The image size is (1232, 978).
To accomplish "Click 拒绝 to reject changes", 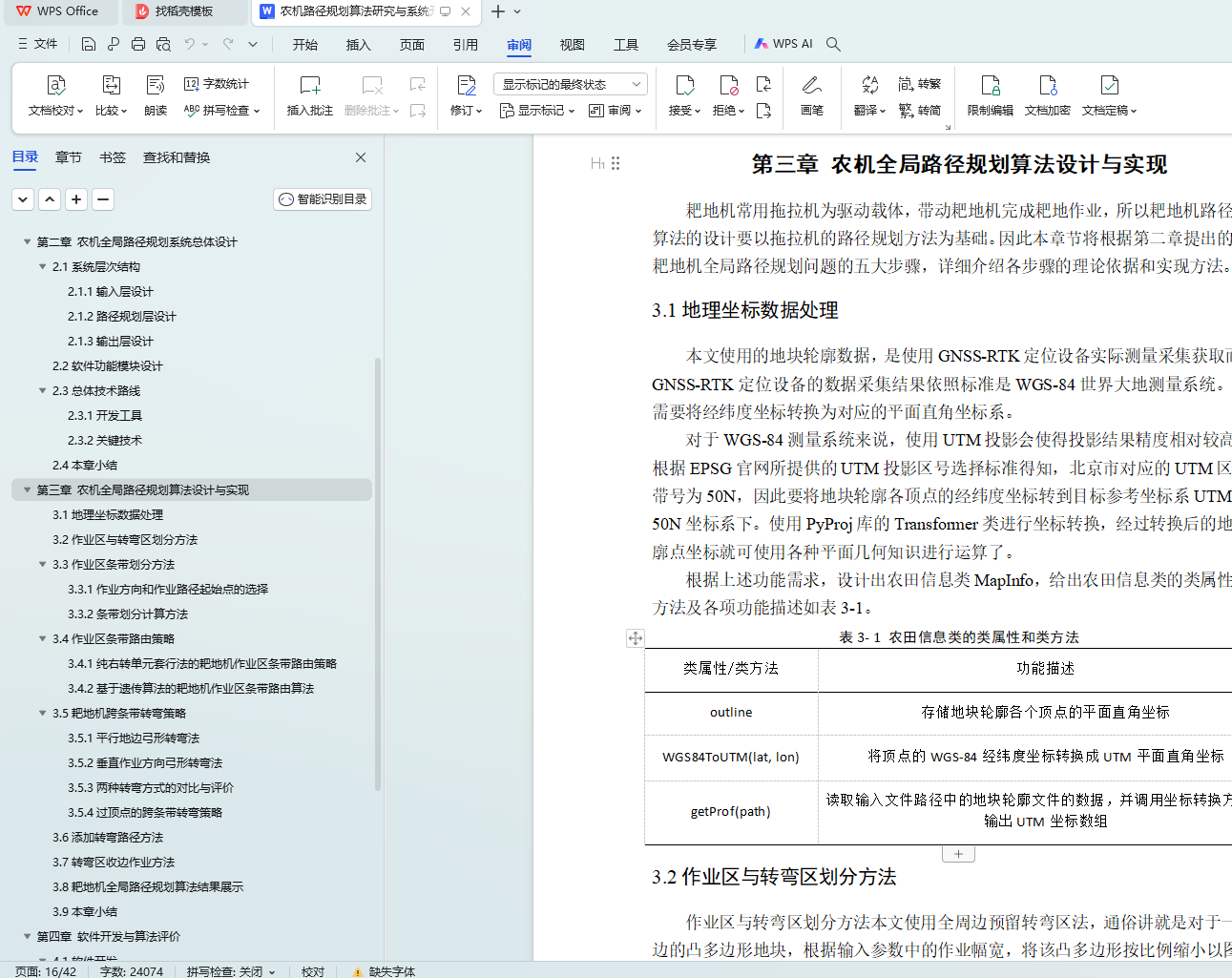I will tap(729, 96).
